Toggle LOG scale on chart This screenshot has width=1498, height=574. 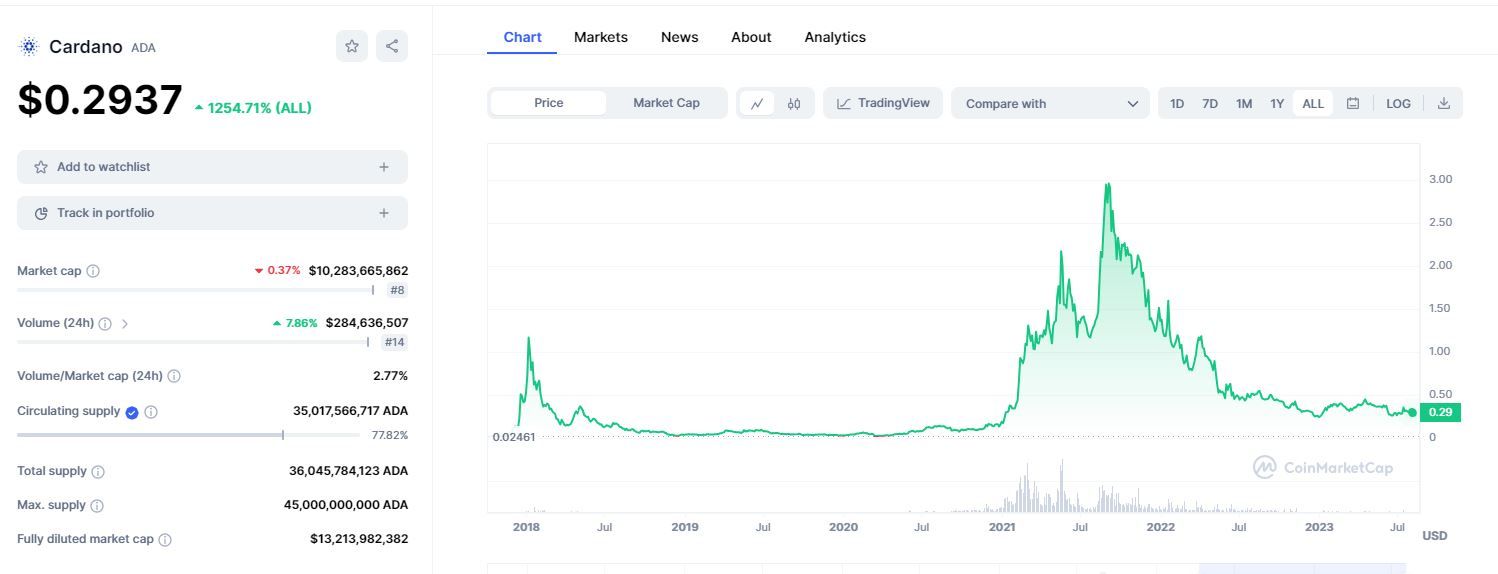(1398, 103)
